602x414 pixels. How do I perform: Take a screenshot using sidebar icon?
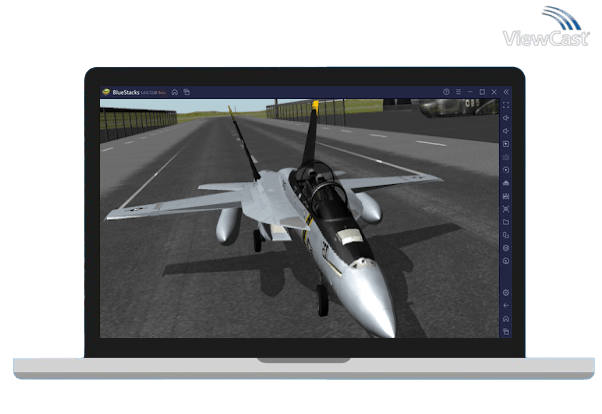point(506,209)
